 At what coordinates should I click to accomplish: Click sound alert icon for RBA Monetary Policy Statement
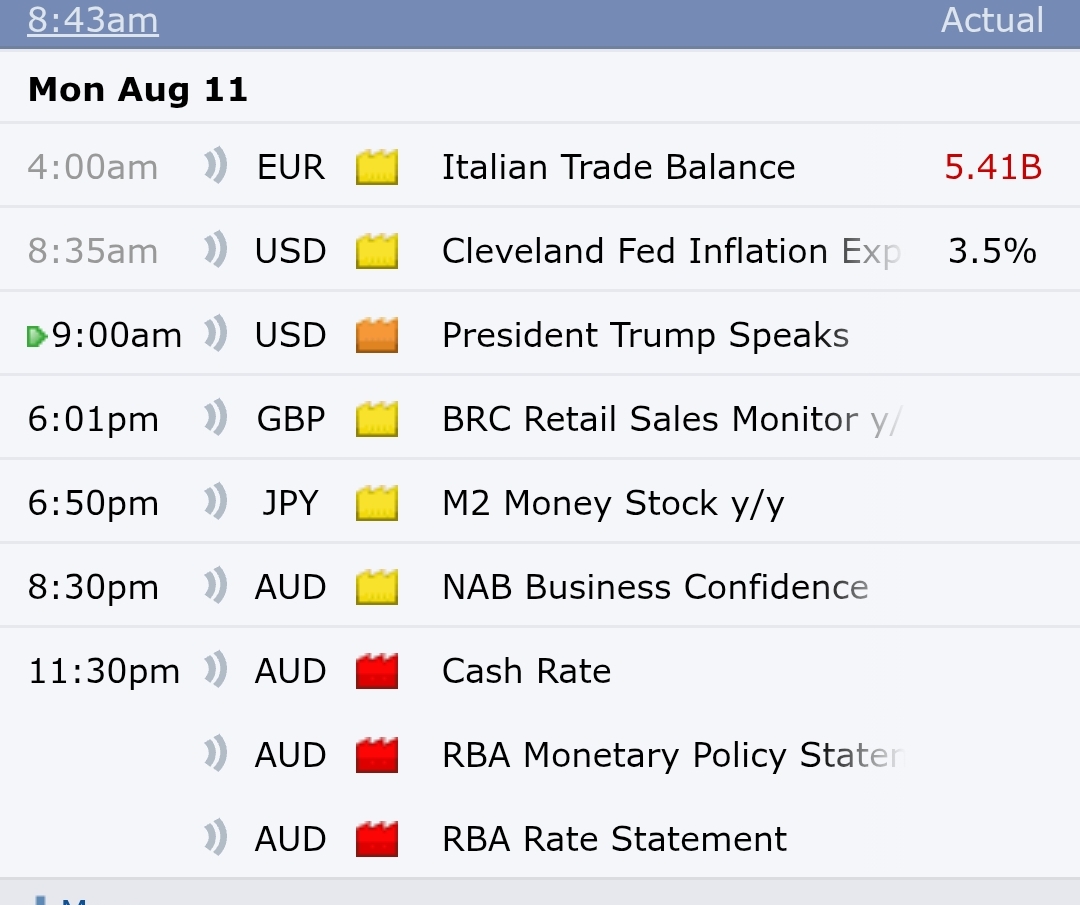tap(216, 755)
